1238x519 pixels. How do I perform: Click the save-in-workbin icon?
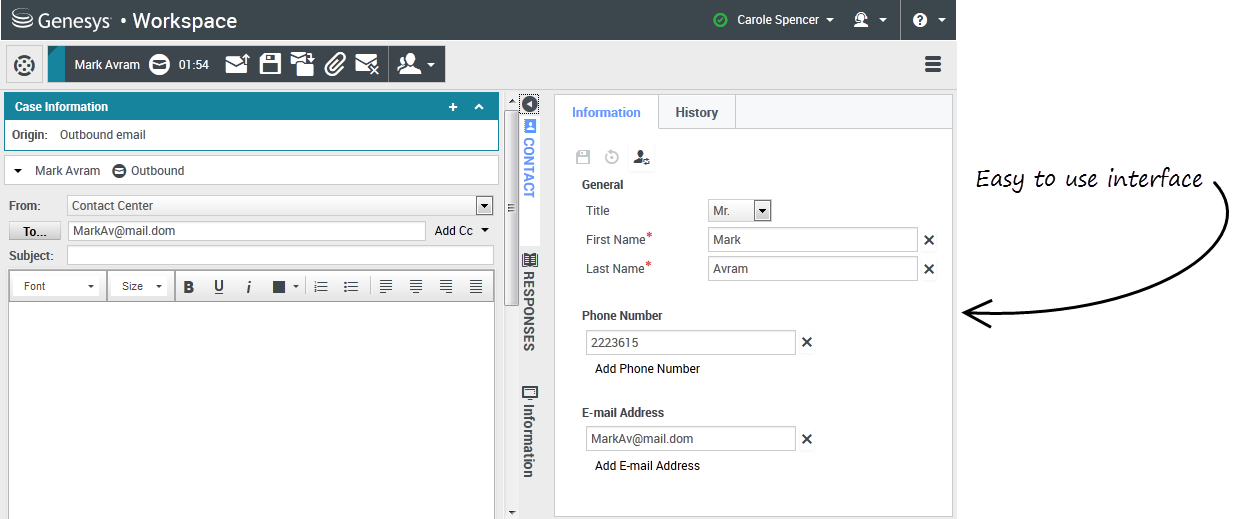pos(303,64)
